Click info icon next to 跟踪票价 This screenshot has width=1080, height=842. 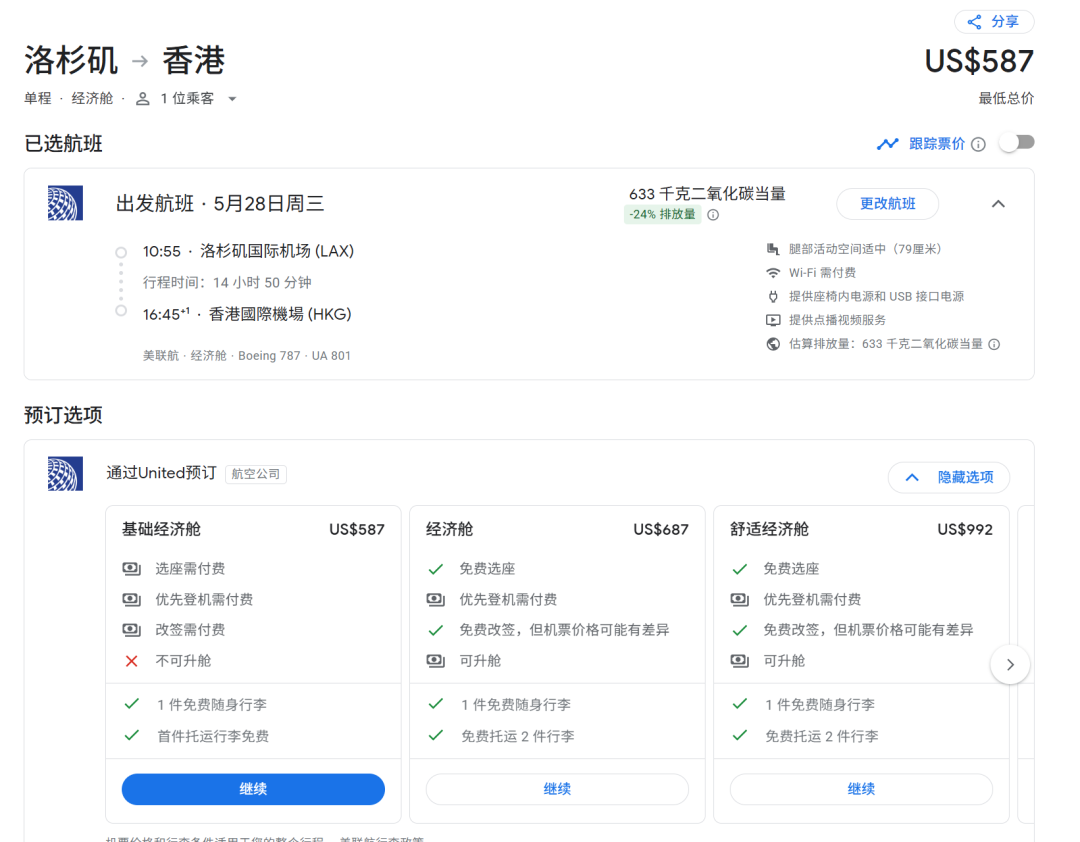pos(978,144)
